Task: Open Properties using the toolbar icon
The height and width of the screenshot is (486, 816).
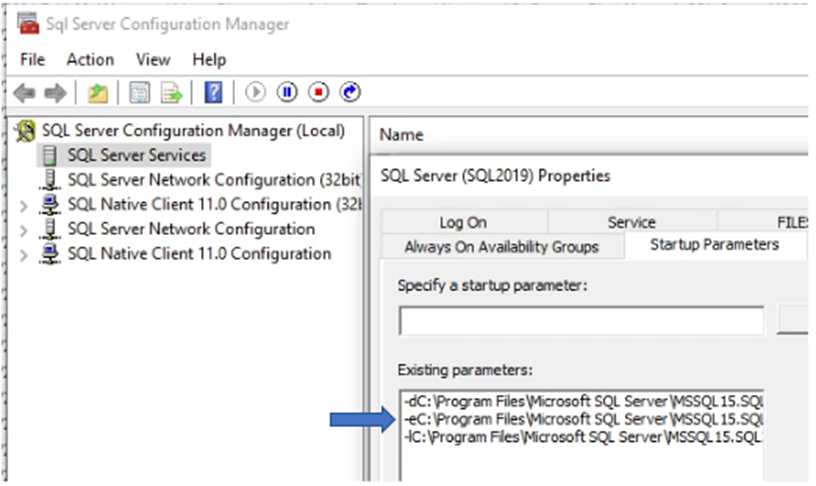Action: point(139,93)
